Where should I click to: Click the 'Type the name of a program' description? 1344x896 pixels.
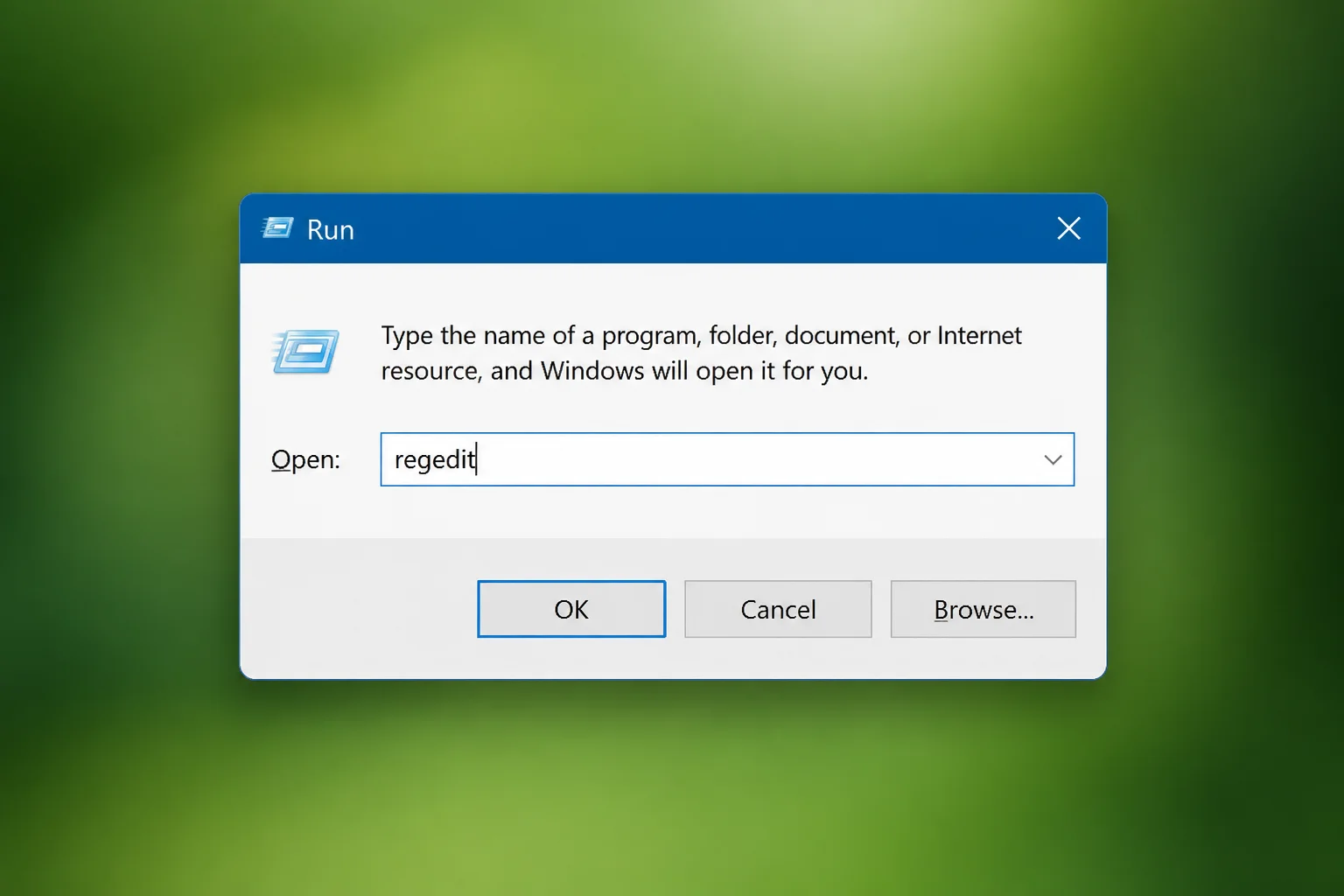[701, 353]
